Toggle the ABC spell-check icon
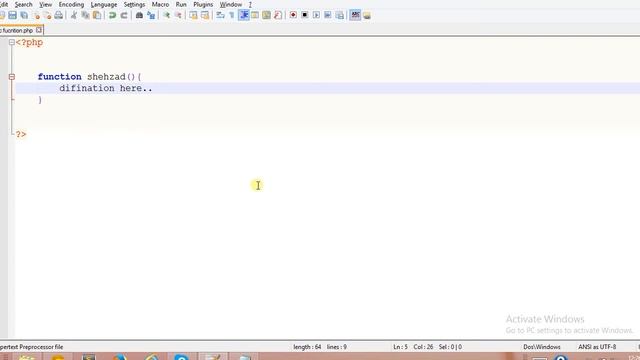This screenshot has height=360, width=640. 355,16
